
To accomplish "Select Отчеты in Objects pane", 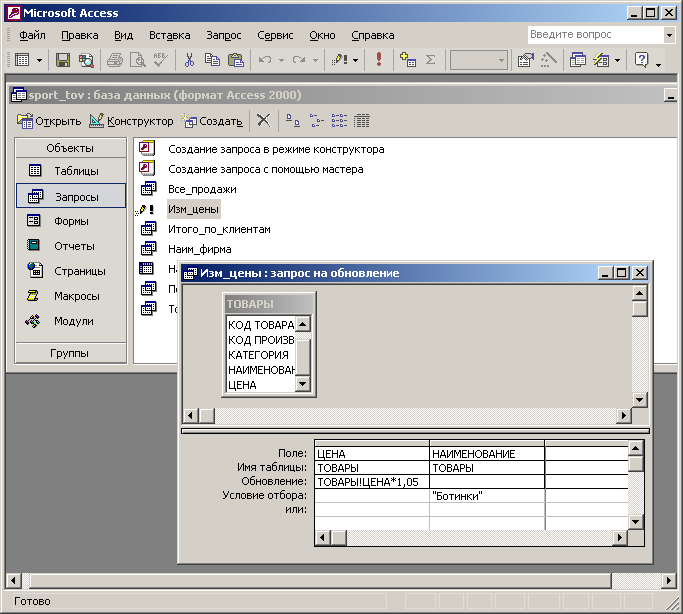I will point(71,246).
